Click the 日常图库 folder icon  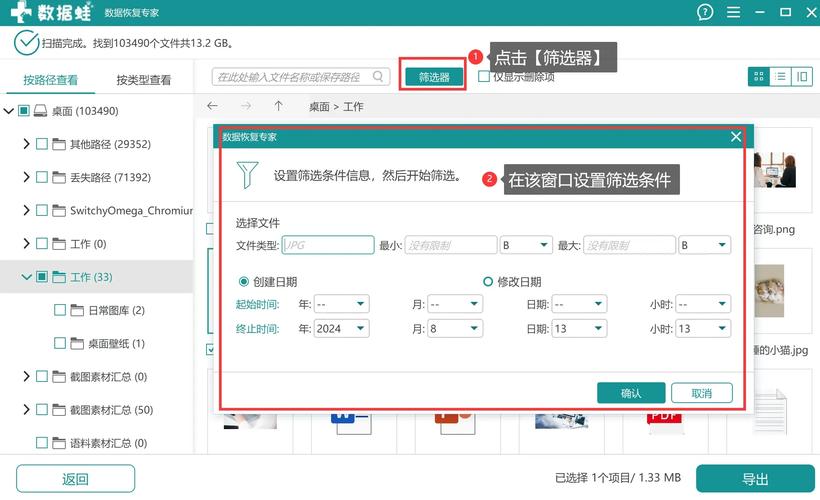click(77, 310)
